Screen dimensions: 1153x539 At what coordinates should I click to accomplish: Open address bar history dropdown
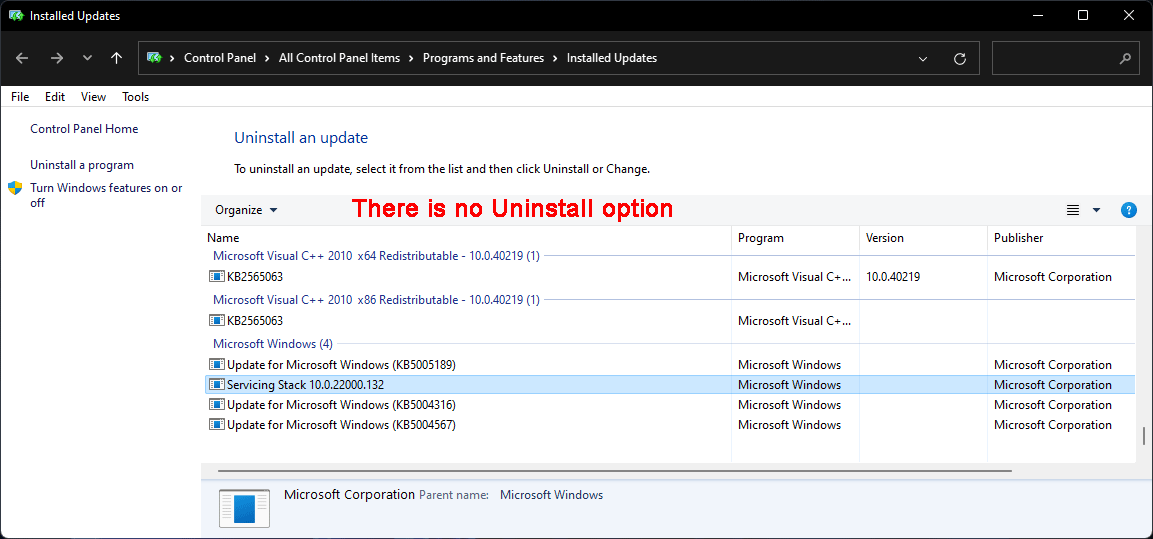(923, 58)
